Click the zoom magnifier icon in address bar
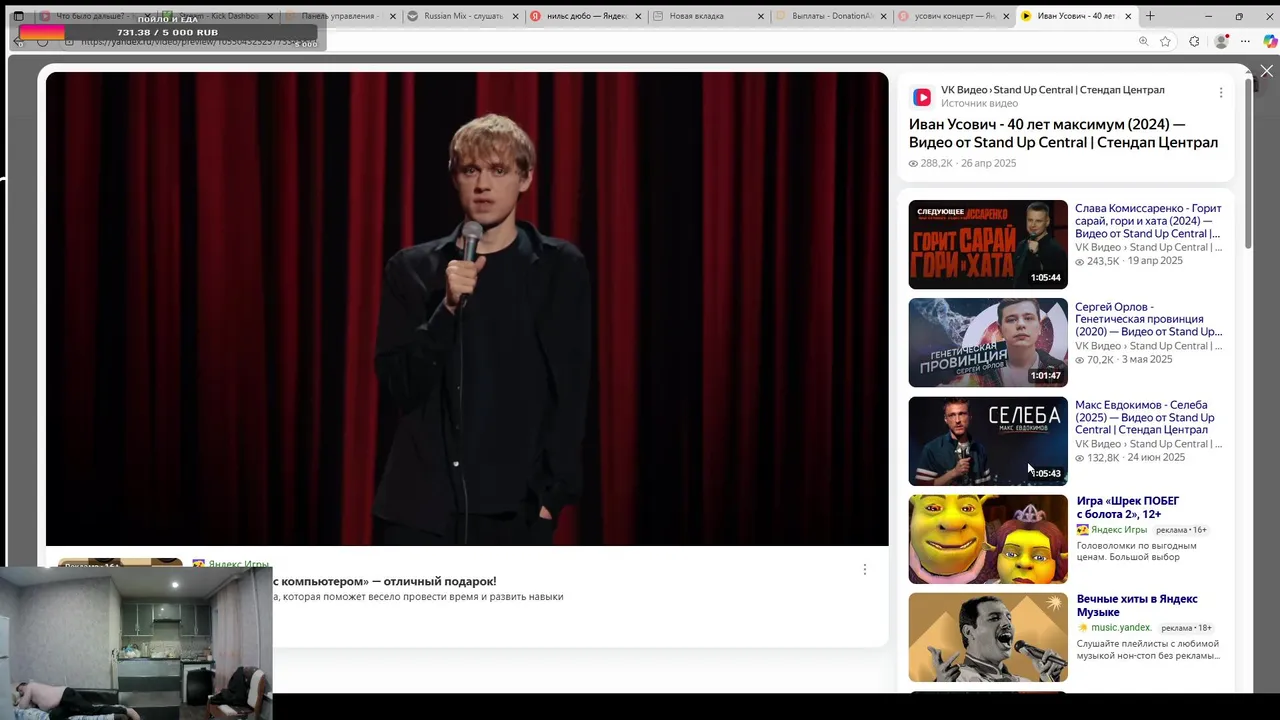This screenshot has width=1280, height=720. click(x=1143, y=42)
